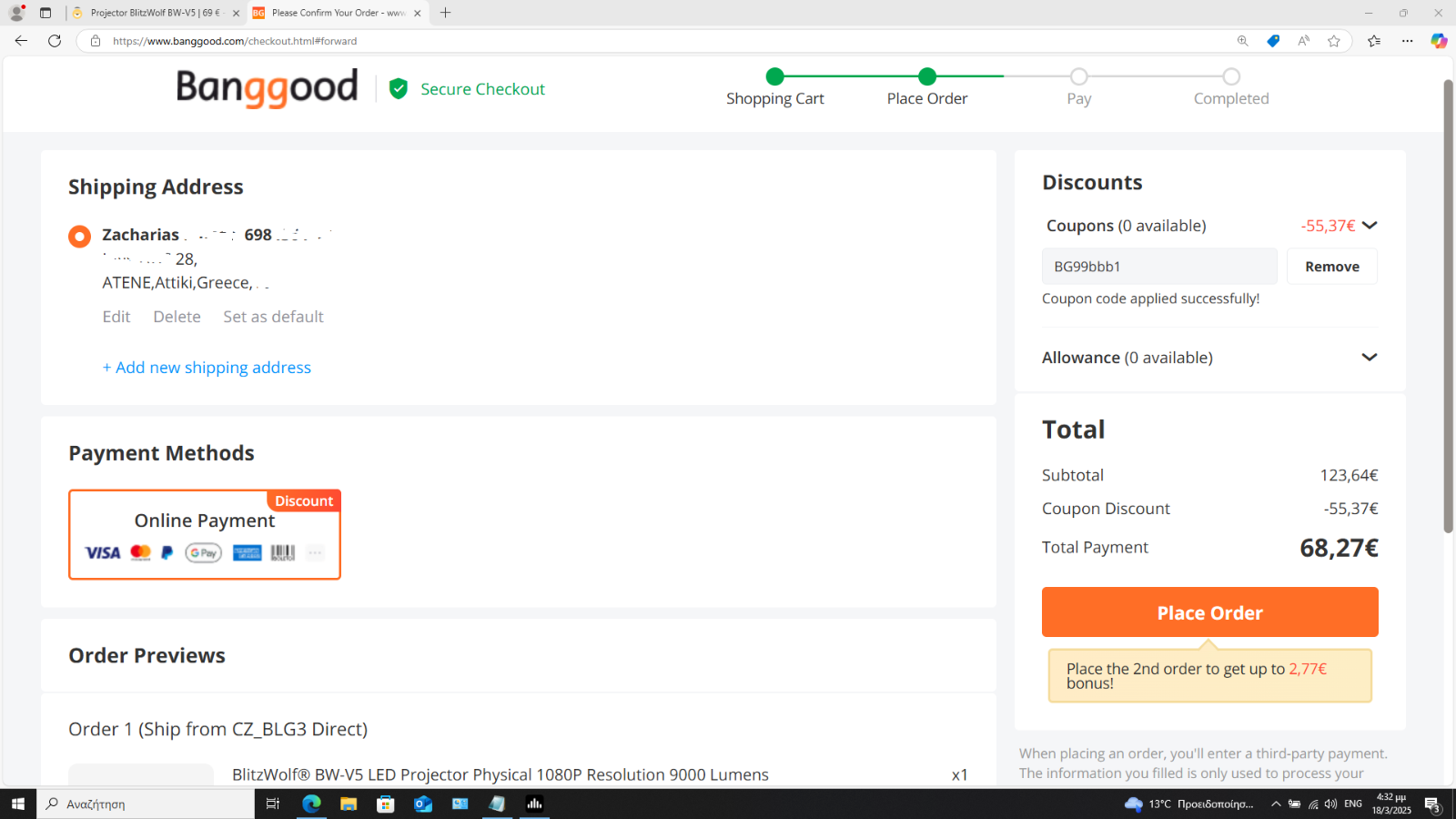This screenshot has width=1456, height=819.
Task: Open Windows Start menu
Action: click(x=17, y=804)
